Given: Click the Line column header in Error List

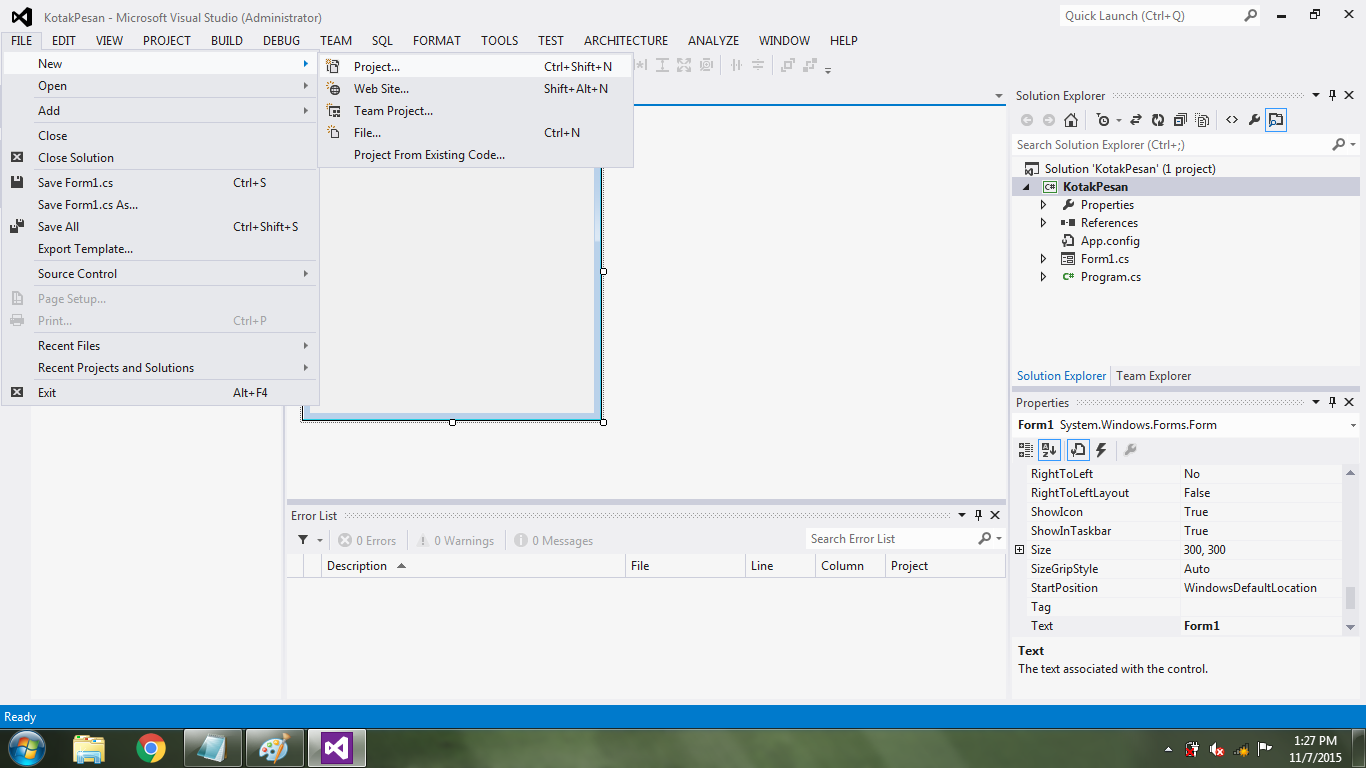Looking at the screenshot, I should [x=780, y=566].
